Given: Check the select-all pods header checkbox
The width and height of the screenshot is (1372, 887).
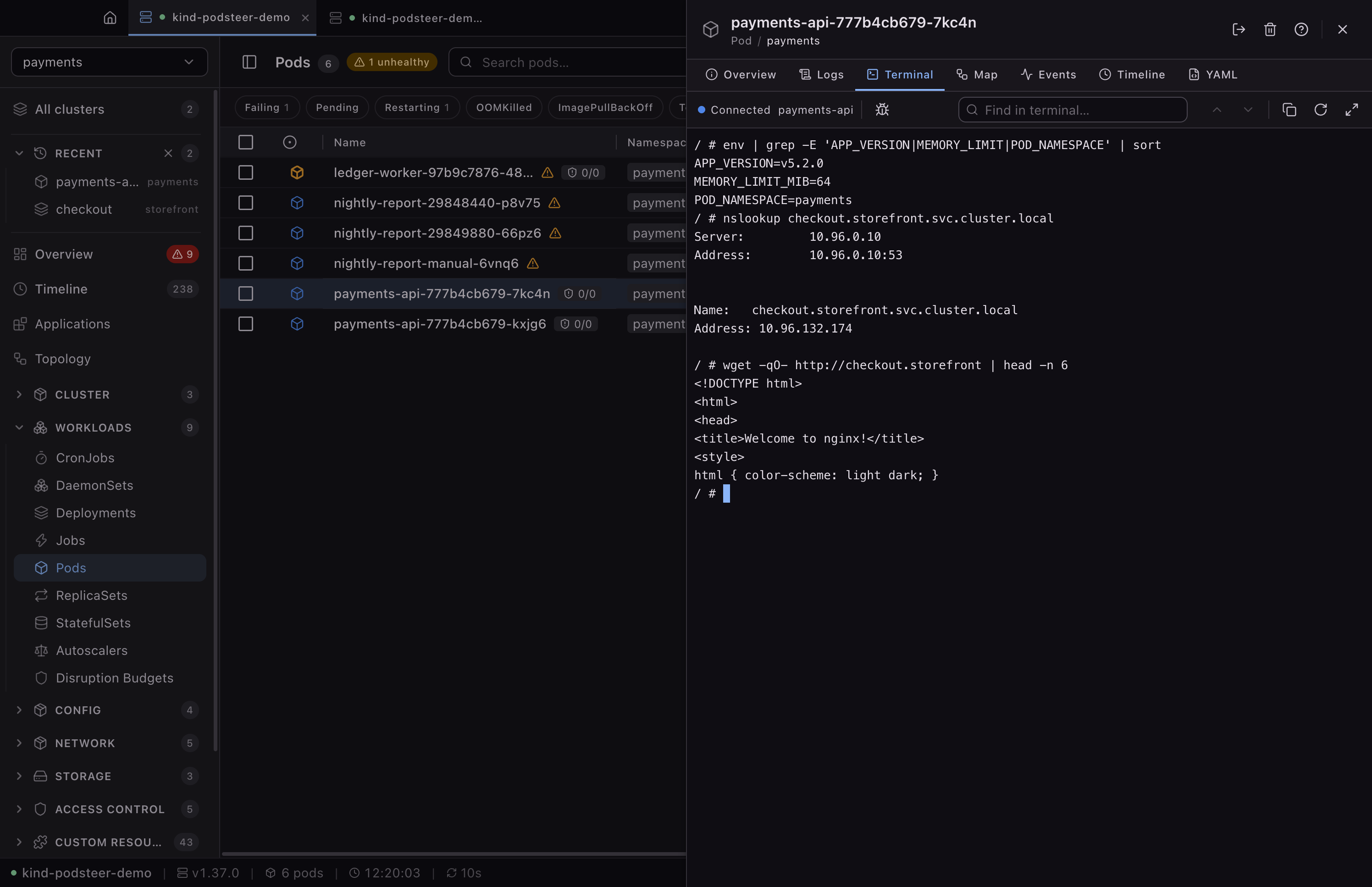Looking at the screenshot, I should pos(246,142).
